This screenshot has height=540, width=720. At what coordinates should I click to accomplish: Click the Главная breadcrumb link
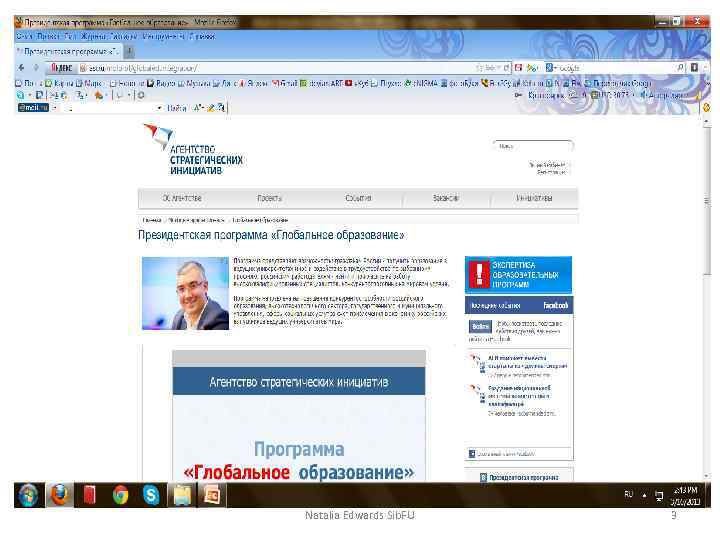(151, 220)
